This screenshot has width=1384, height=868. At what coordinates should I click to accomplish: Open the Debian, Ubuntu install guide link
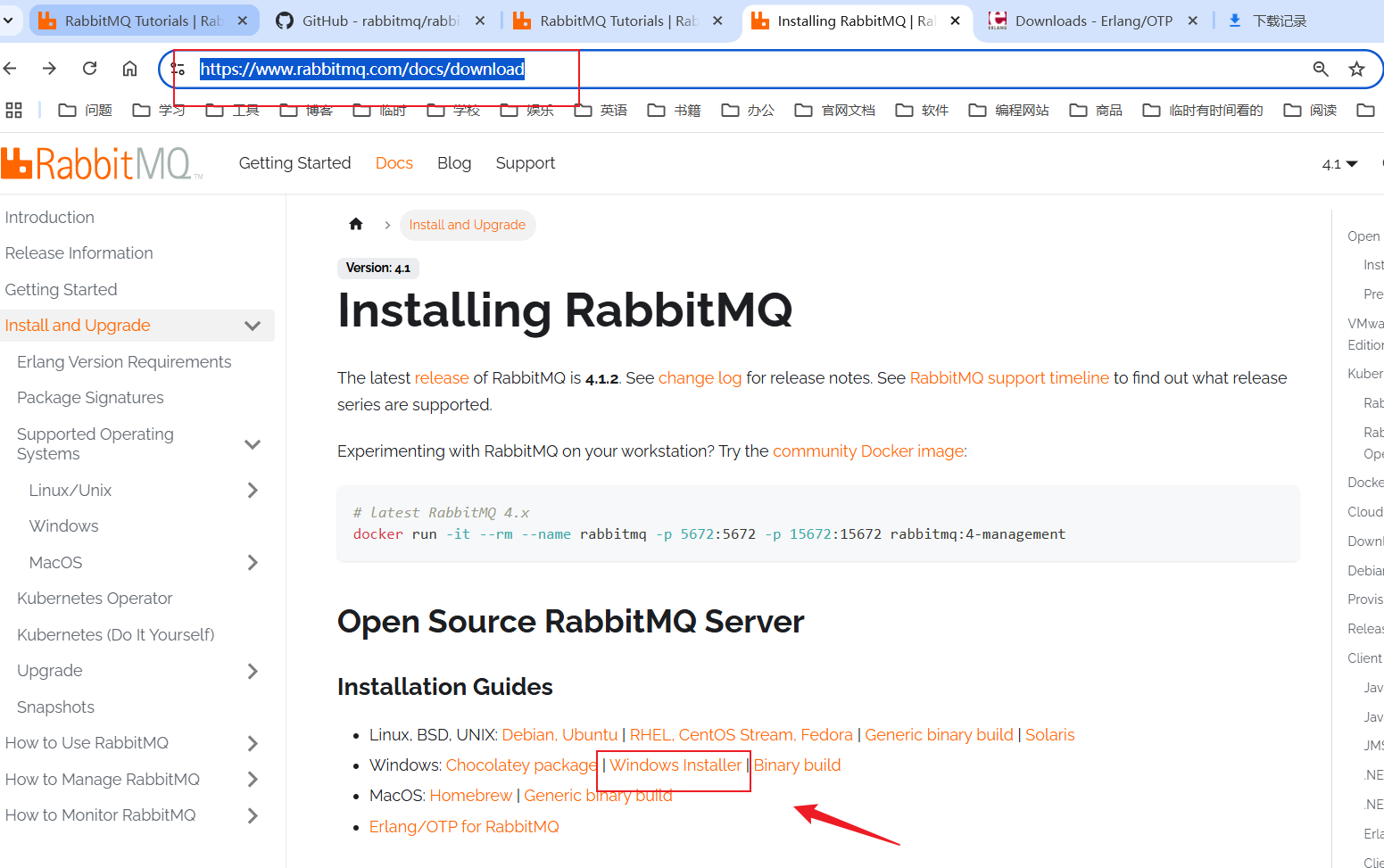pos(559,735)
